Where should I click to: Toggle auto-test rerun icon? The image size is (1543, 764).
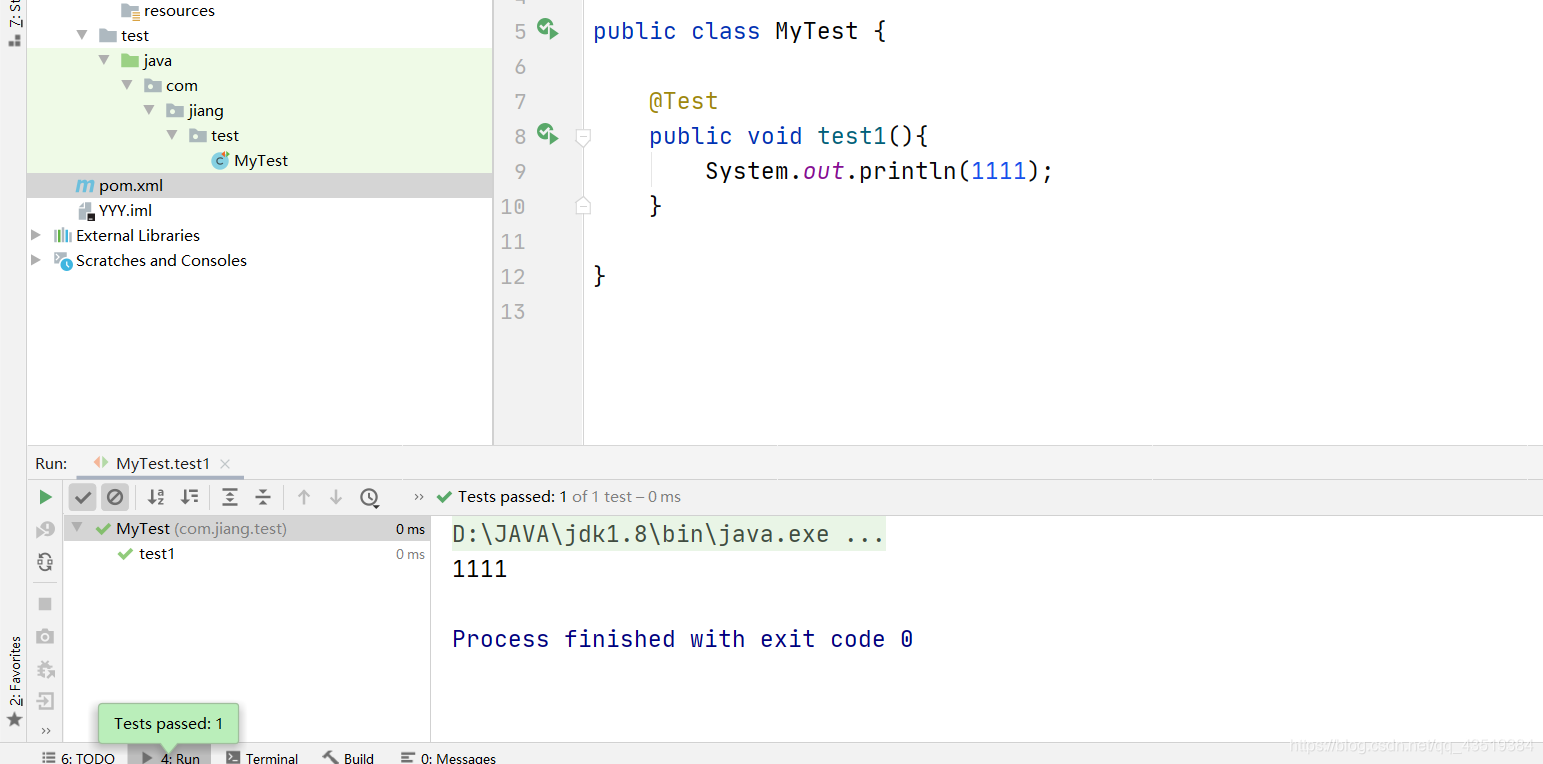pos(45,562)
